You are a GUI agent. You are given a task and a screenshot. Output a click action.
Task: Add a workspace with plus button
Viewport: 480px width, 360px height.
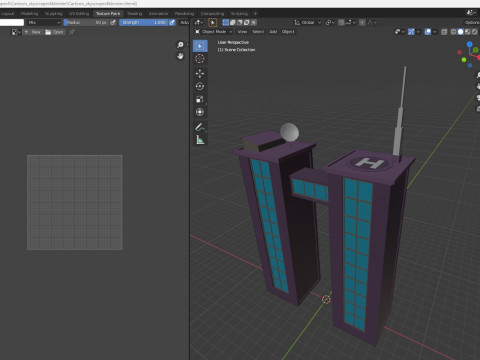pyautogui.click(x=256, y=13)
